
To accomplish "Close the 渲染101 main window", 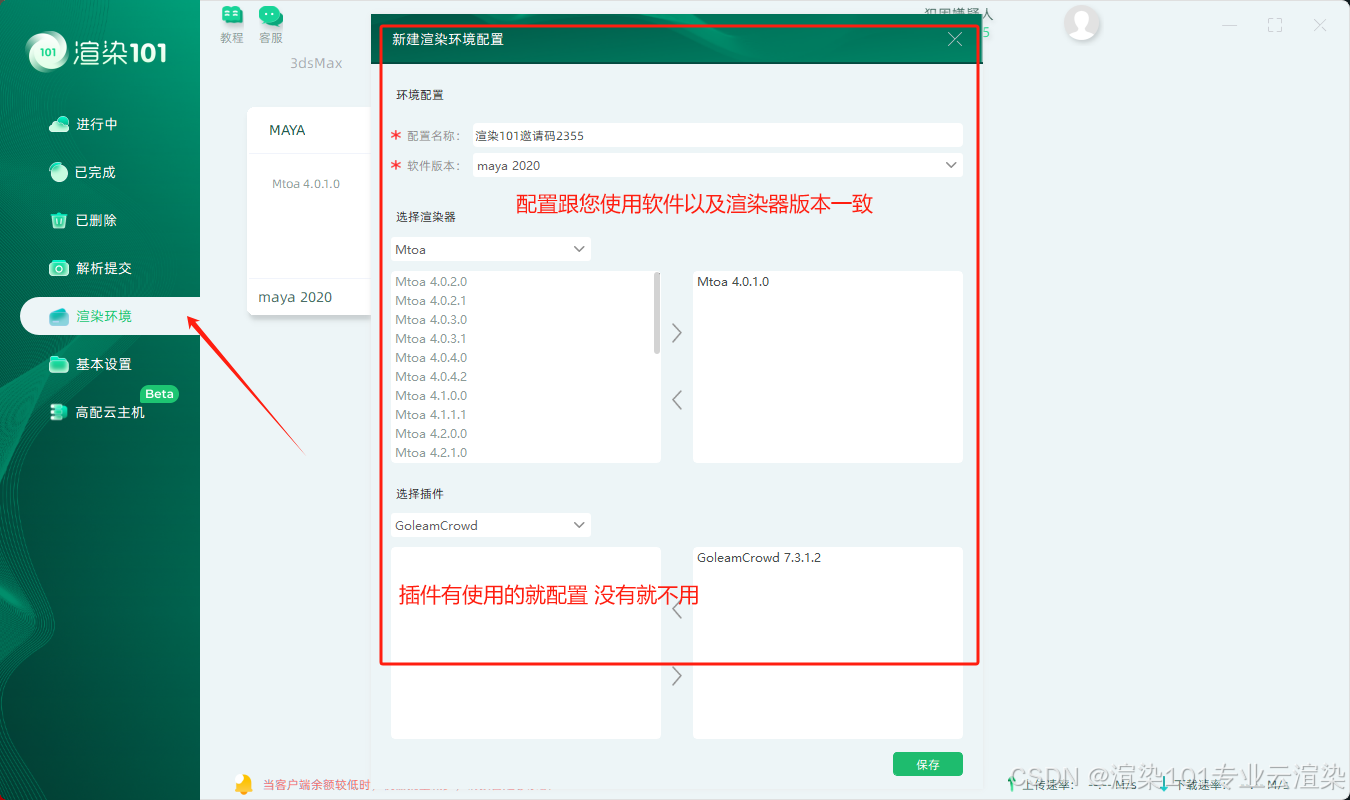I will coord(1320,25).
